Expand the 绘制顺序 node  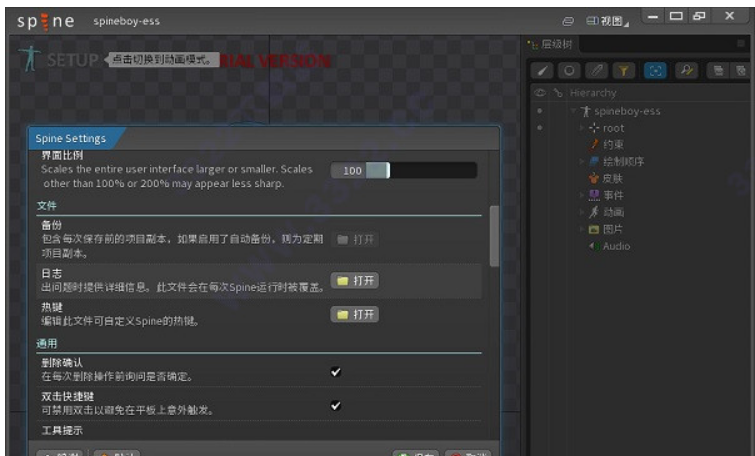pos(582,161)
